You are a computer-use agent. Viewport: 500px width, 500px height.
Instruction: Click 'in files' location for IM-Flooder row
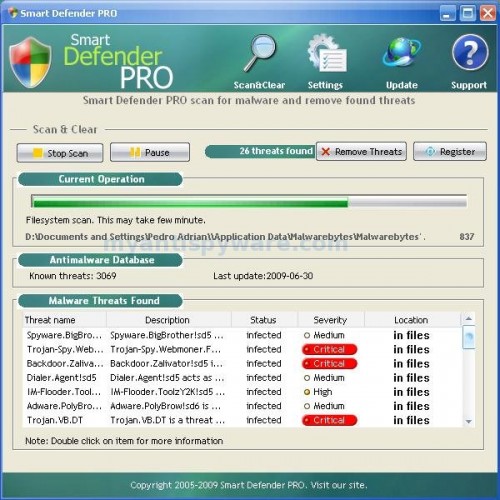(x=411, y=392)
